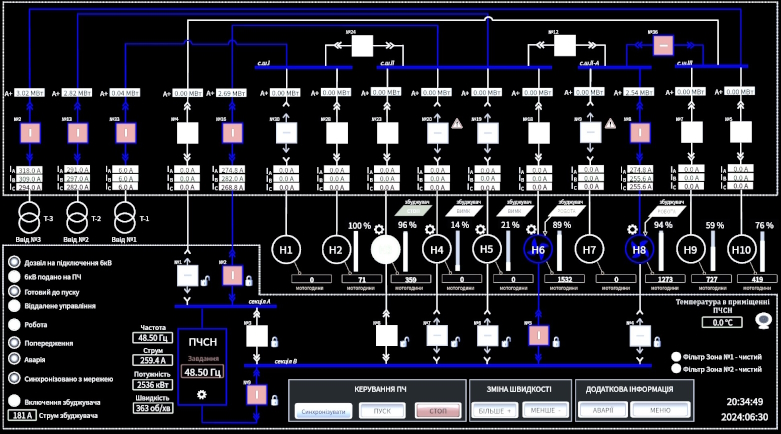Click the ПУСК button

click(x=382, y=411)
